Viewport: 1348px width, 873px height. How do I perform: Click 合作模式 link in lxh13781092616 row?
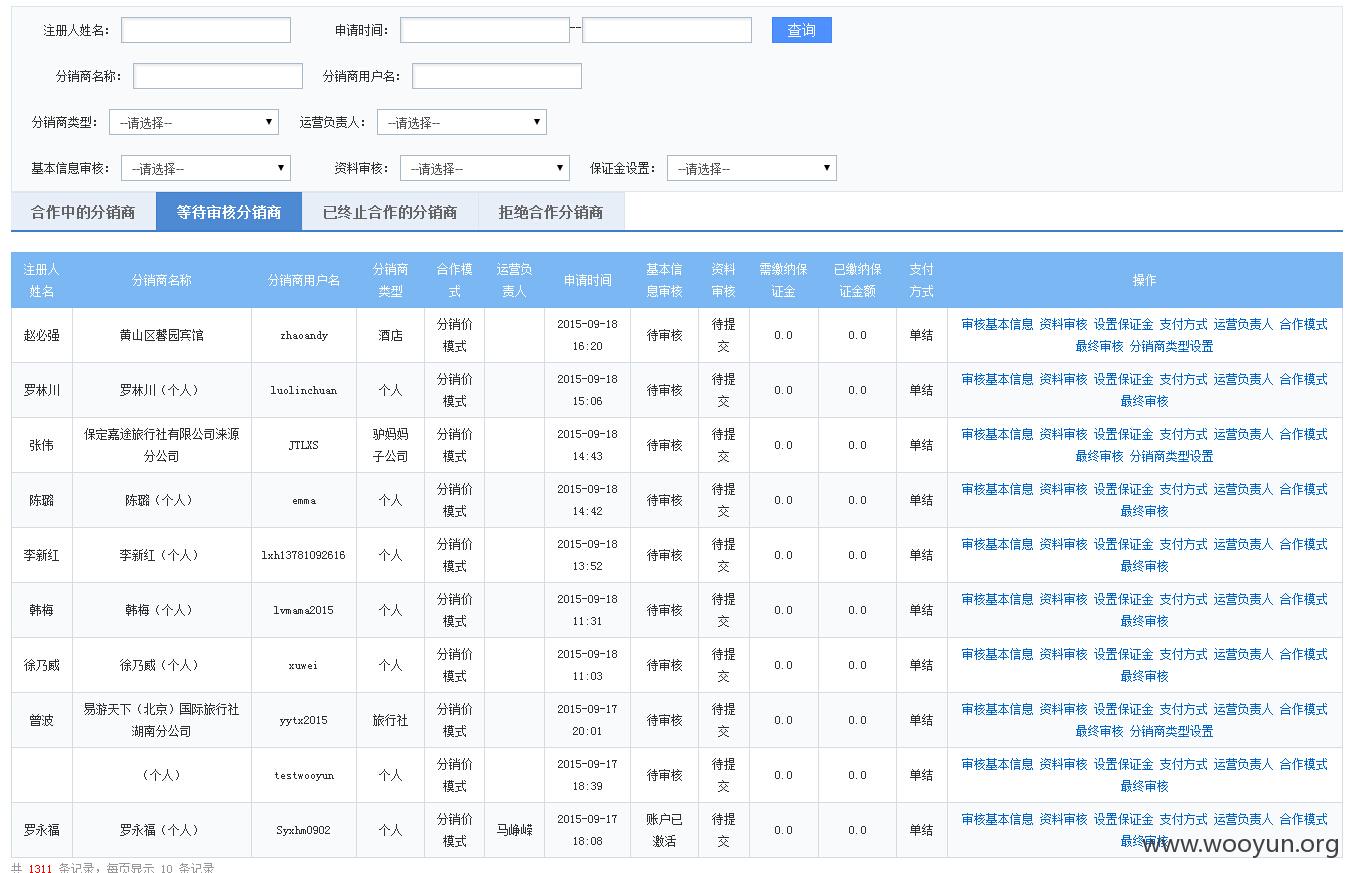coord(1303,544)
